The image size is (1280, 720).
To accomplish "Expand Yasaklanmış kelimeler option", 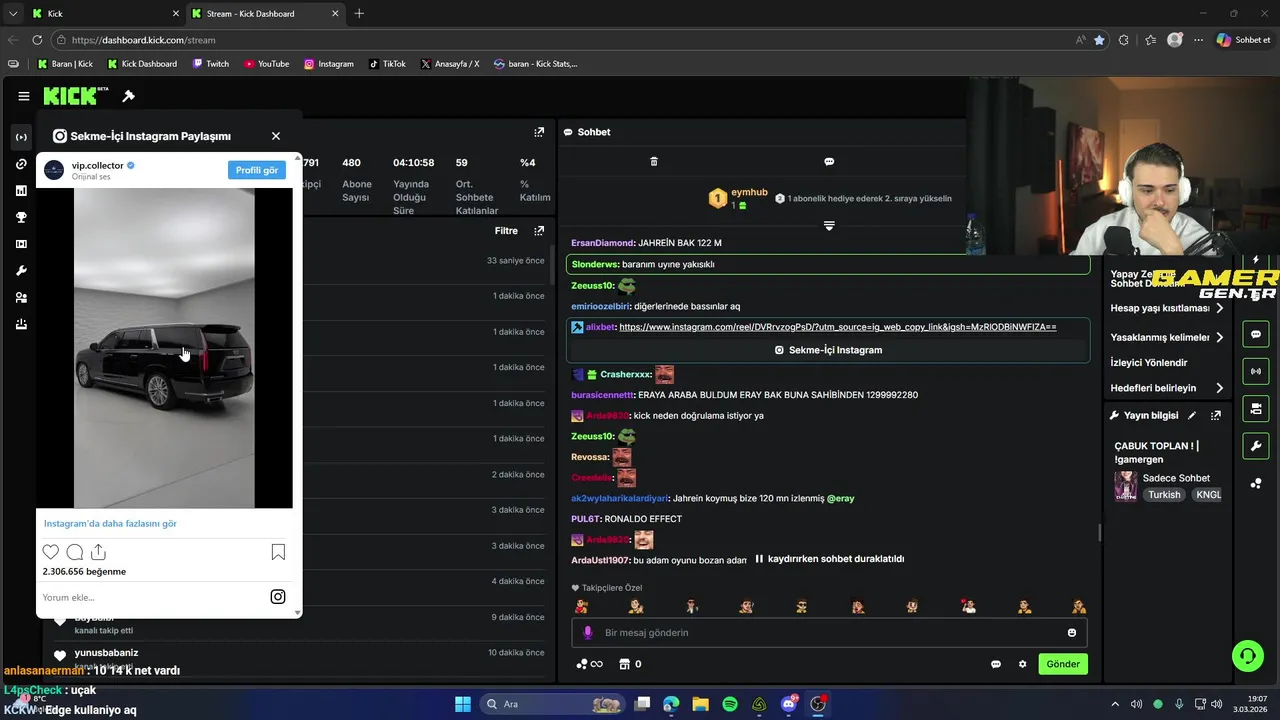I will click(x=1167, y=337).
